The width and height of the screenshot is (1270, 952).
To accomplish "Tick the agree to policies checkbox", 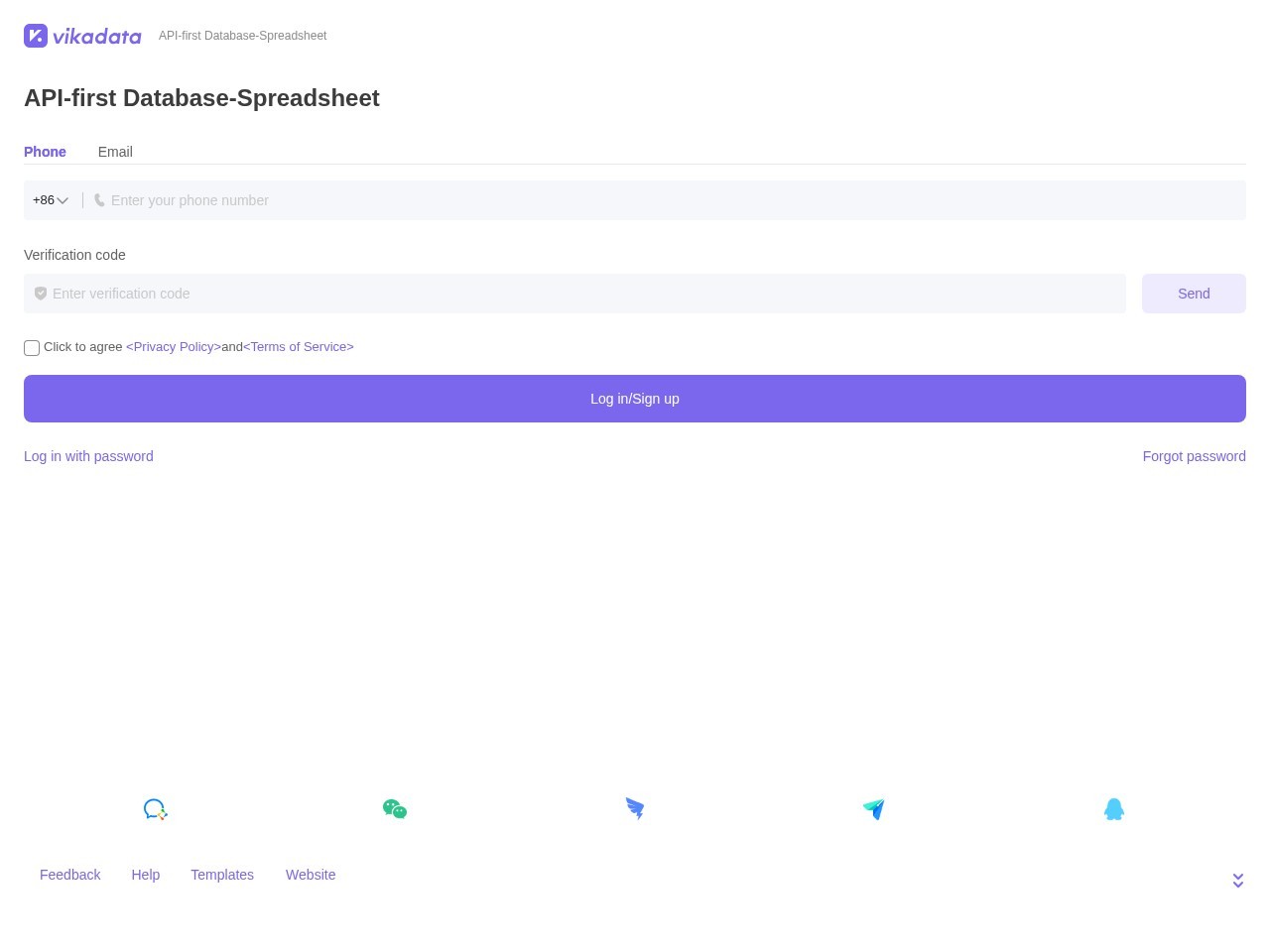I will click(x=32, y=348).
